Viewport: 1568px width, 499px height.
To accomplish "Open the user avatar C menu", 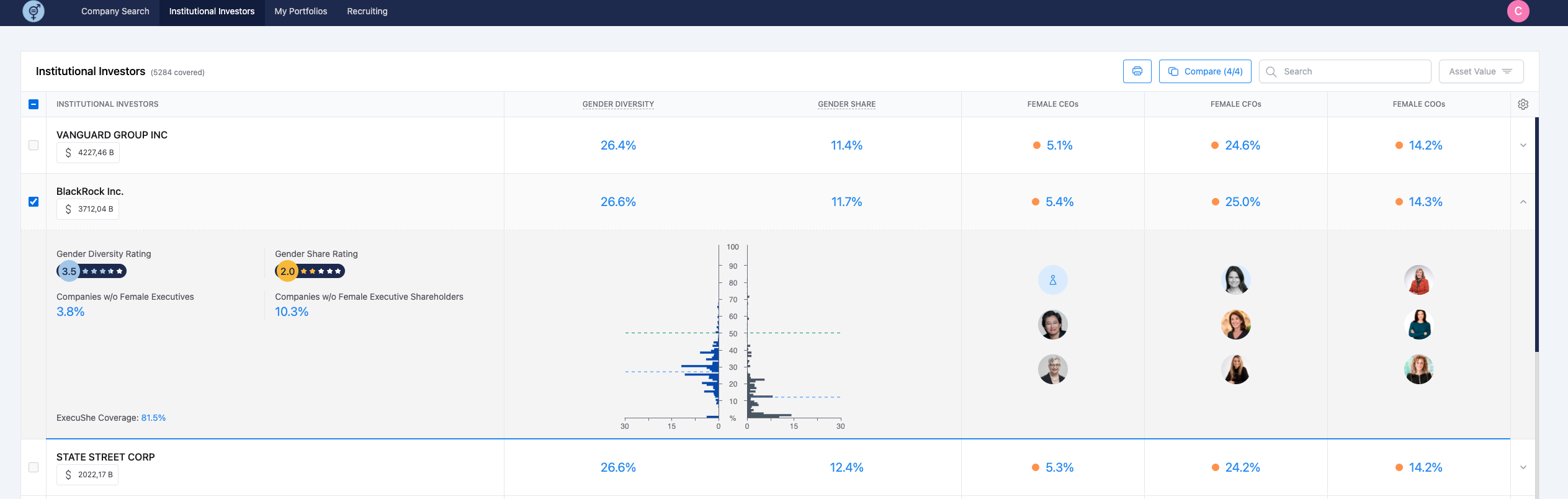I will point(1518,11).
